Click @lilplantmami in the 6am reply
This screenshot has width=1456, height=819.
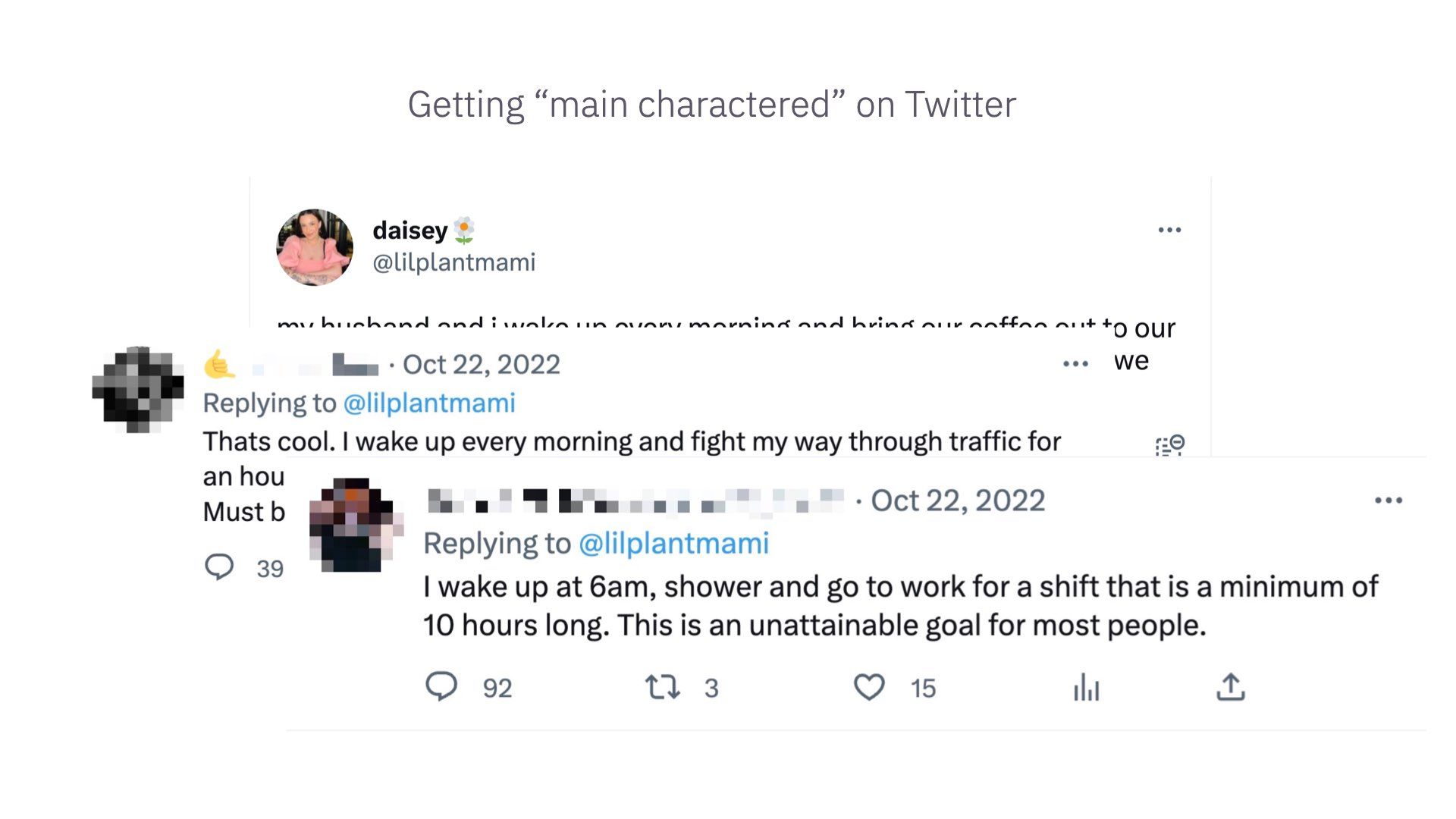pos(673,543)
